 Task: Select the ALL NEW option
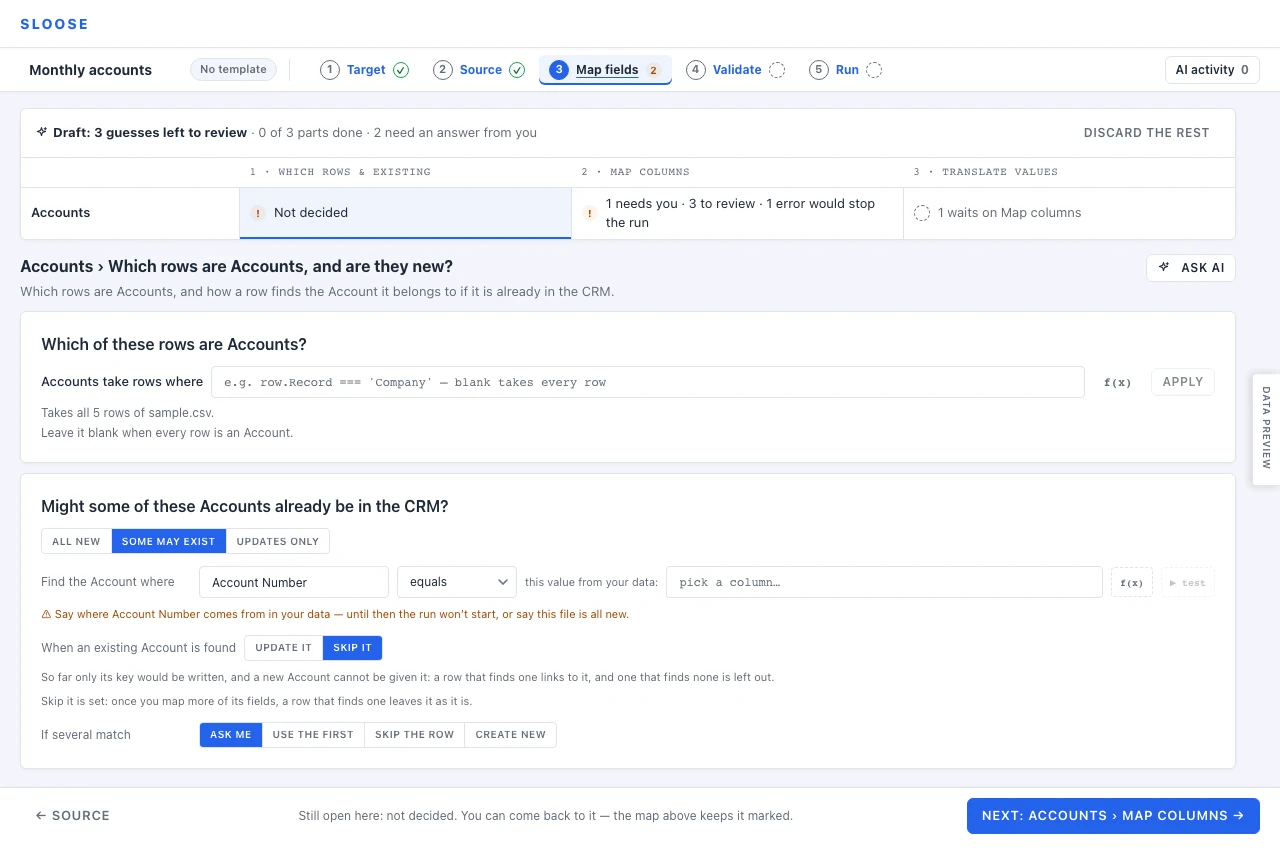tap(76, 541)
